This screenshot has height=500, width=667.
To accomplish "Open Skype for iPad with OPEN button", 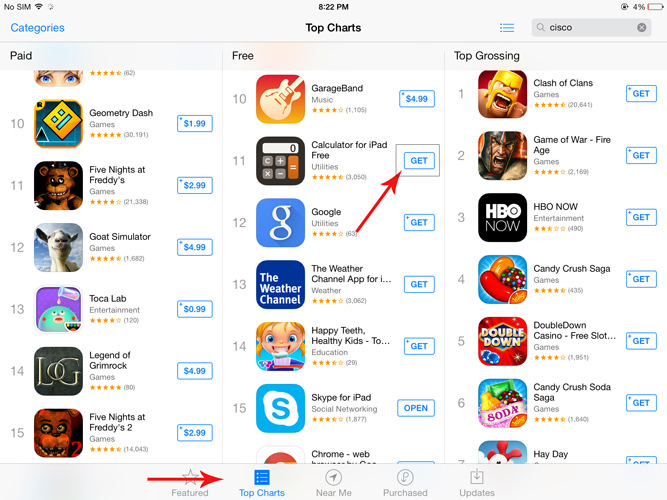I will coord(416,408).
